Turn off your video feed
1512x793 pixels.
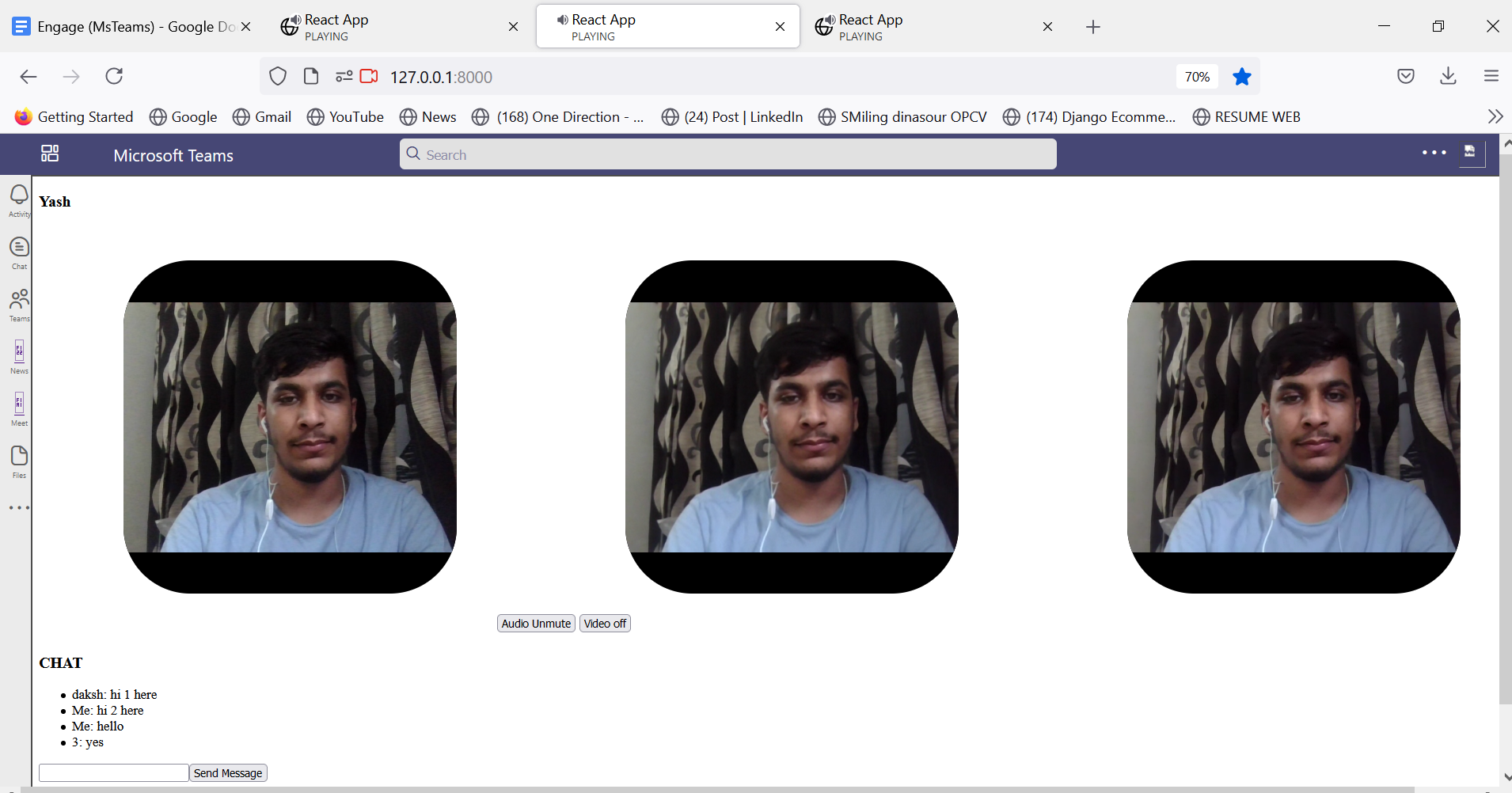604,623
